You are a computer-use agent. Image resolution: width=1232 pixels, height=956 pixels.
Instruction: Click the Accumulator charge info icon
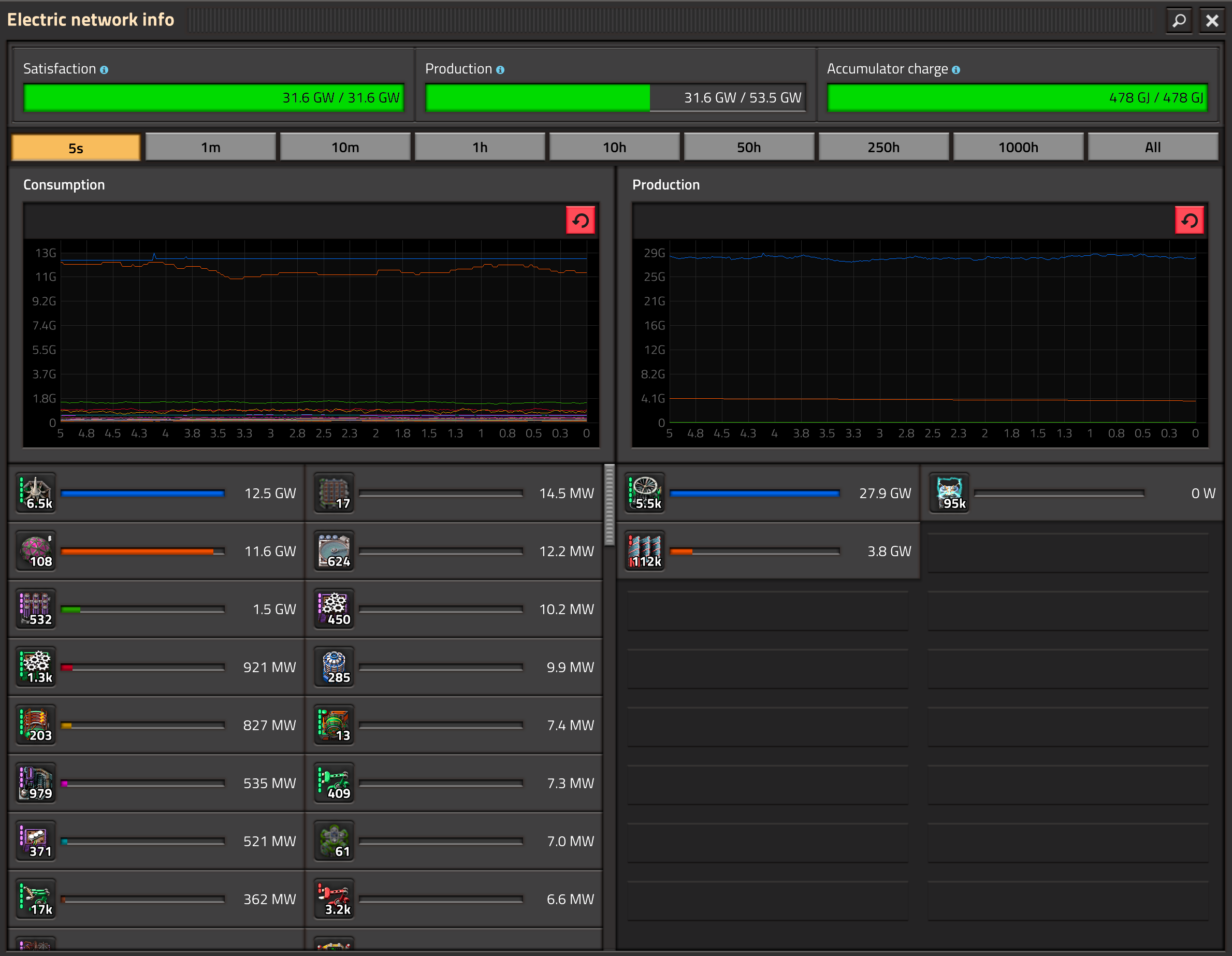(955, 70)
